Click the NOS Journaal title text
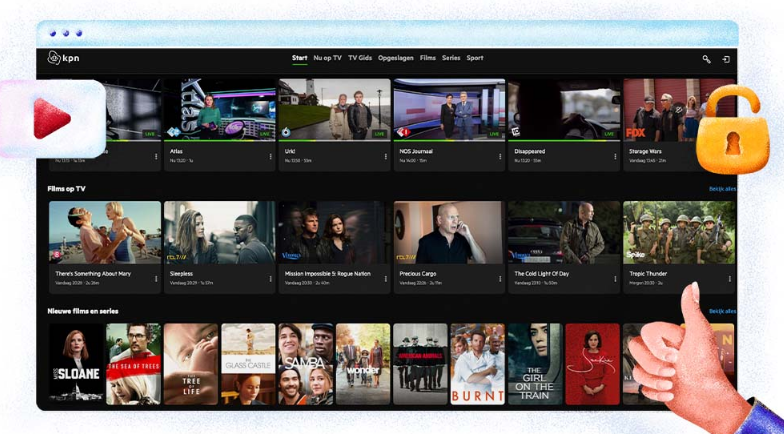This screenshot has width=784, height=434. click(x=416, y=152)
